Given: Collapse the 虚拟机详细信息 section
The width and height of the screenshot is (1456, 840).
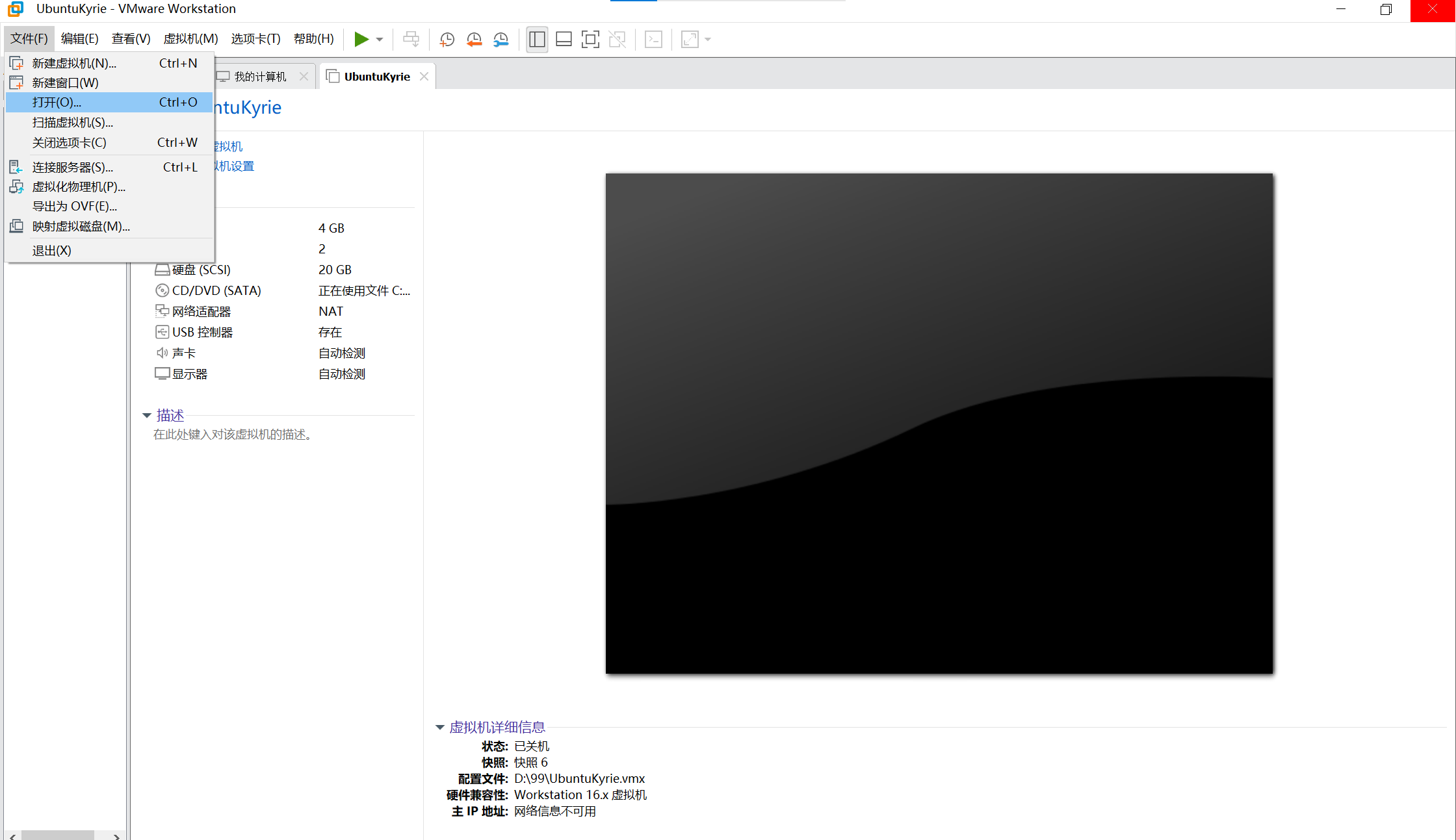Looking at the screenshot, I should [440, 727].
